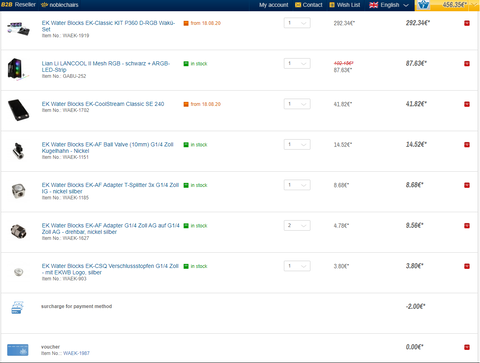
Task: Open voucher item number WAEK-1987 link
Action: (x=76, y=353)
